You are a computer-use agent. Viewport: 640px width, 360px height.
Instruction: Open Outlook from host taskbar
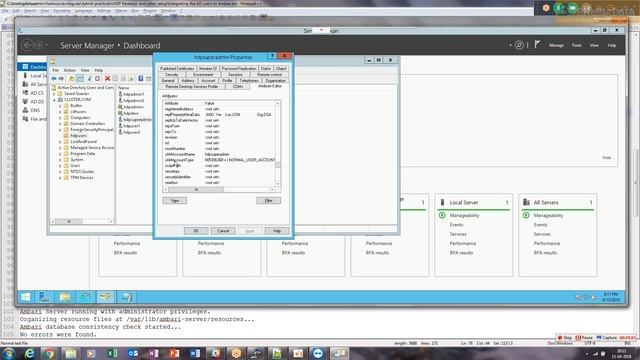click(x=133, y=353)
